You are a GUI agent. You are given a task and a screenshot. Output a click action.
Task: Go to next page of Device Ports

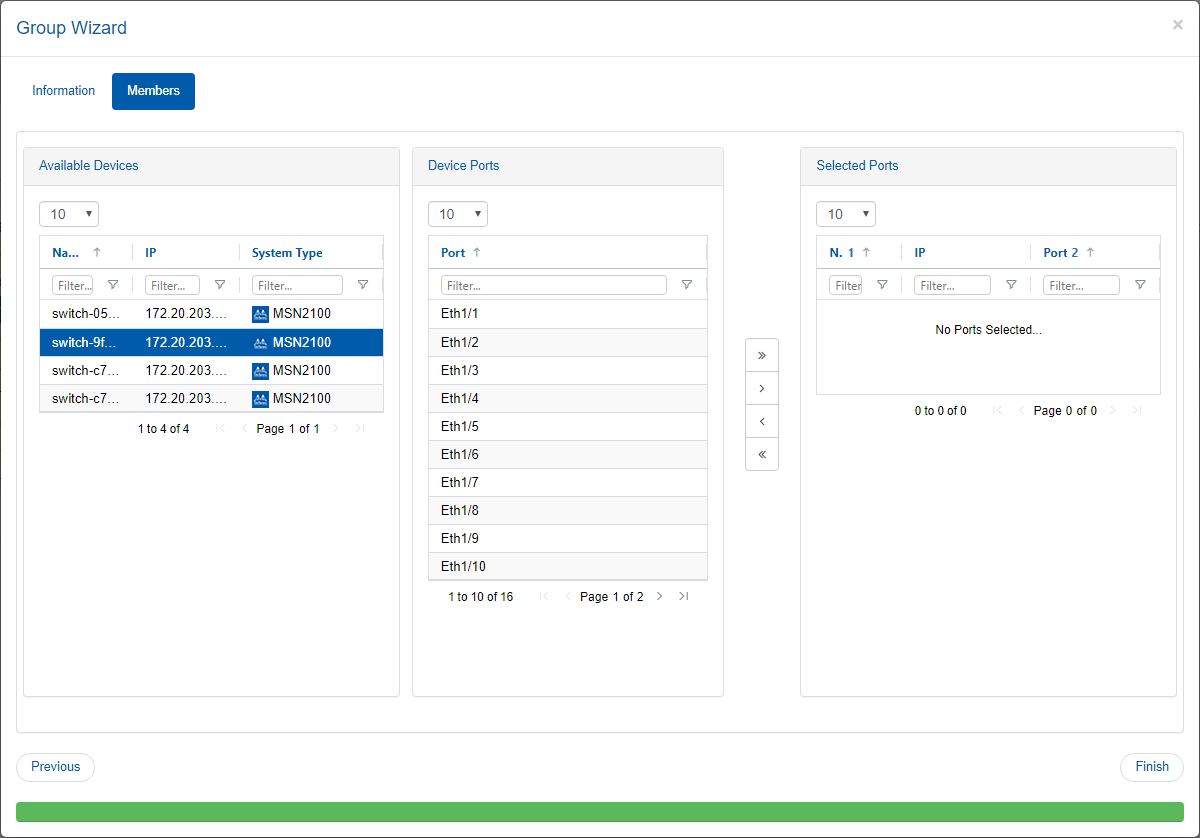659,596
